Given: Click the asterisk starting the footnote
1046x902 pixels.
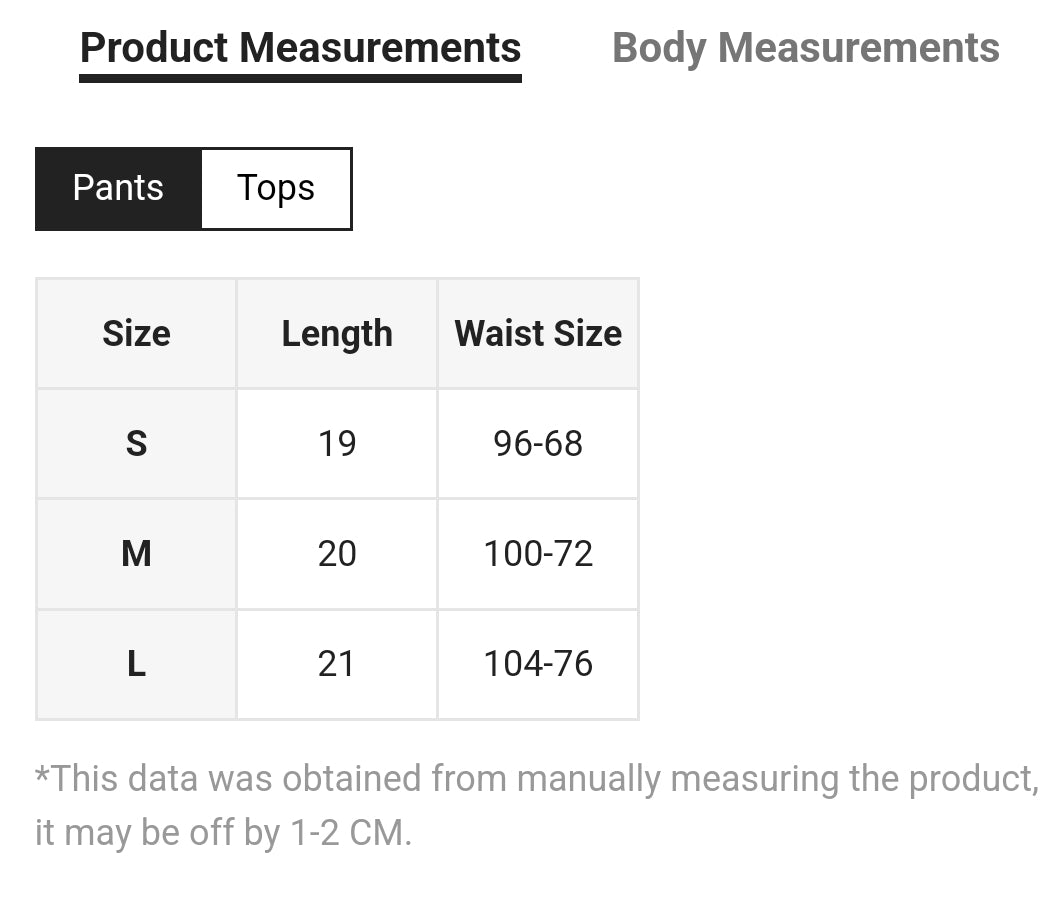Looking at the screenshot, I should (42, 773).
